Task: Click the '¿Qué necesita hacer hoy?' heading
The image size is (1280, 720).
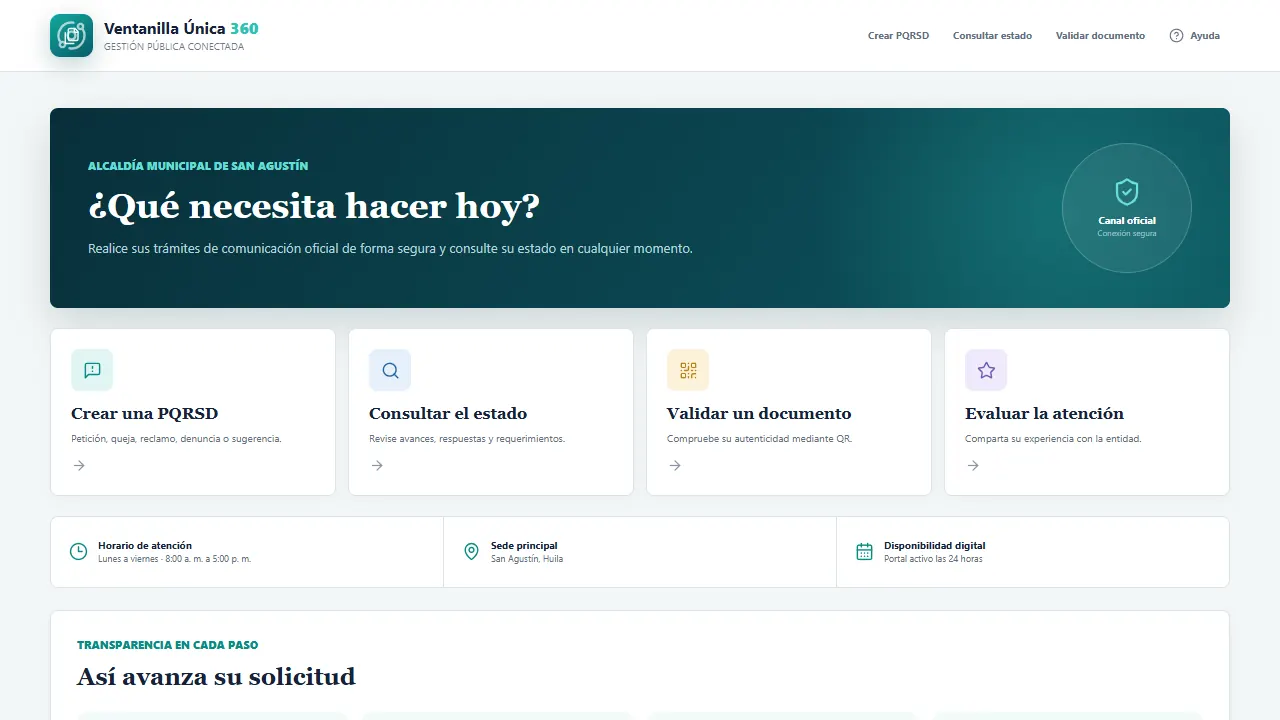Action: pyautogui.click(x=314, y=206)
